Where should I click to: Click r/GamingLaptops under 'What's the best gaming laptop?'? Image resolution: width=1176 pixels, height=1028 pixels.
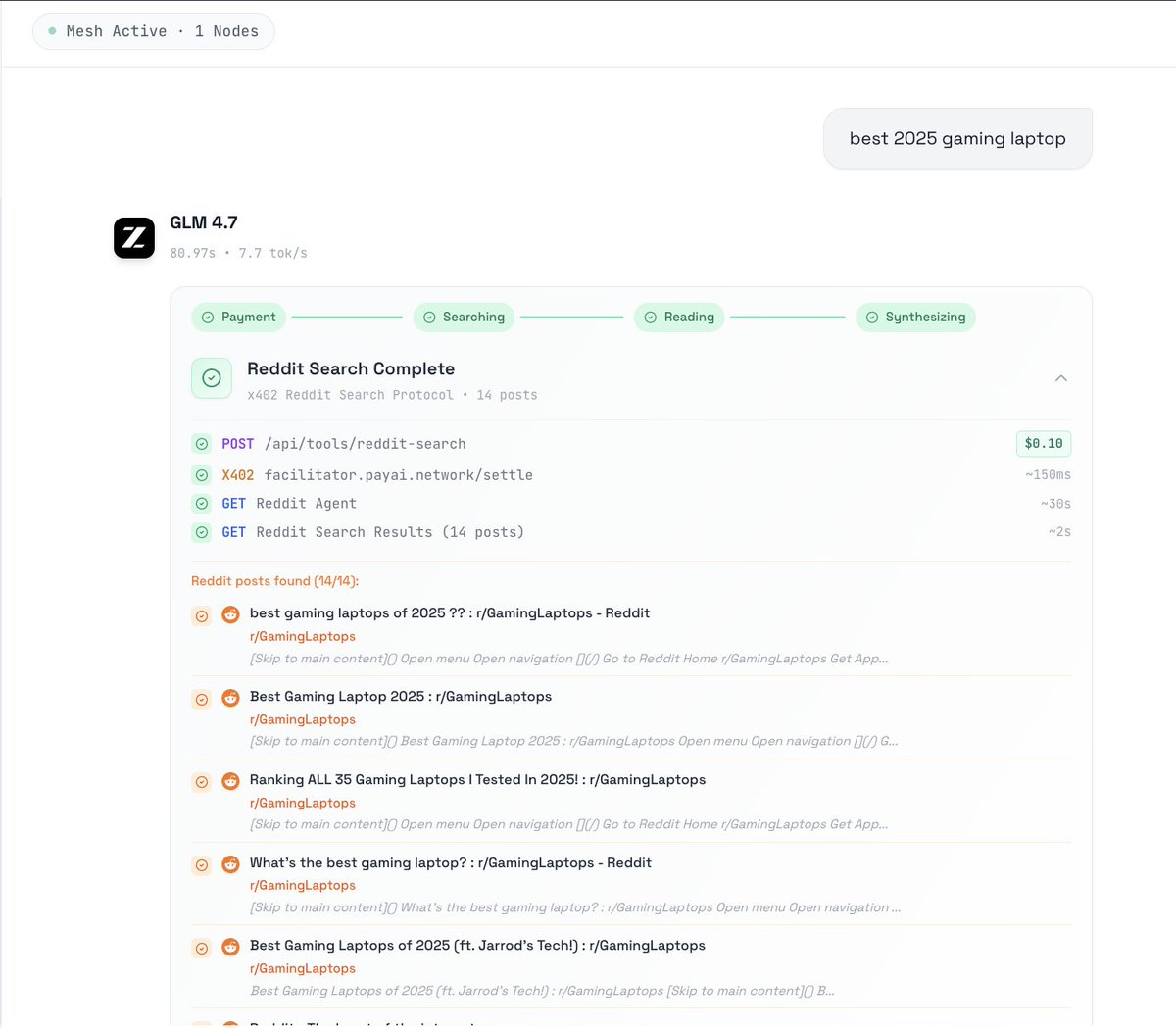(303, 886)
